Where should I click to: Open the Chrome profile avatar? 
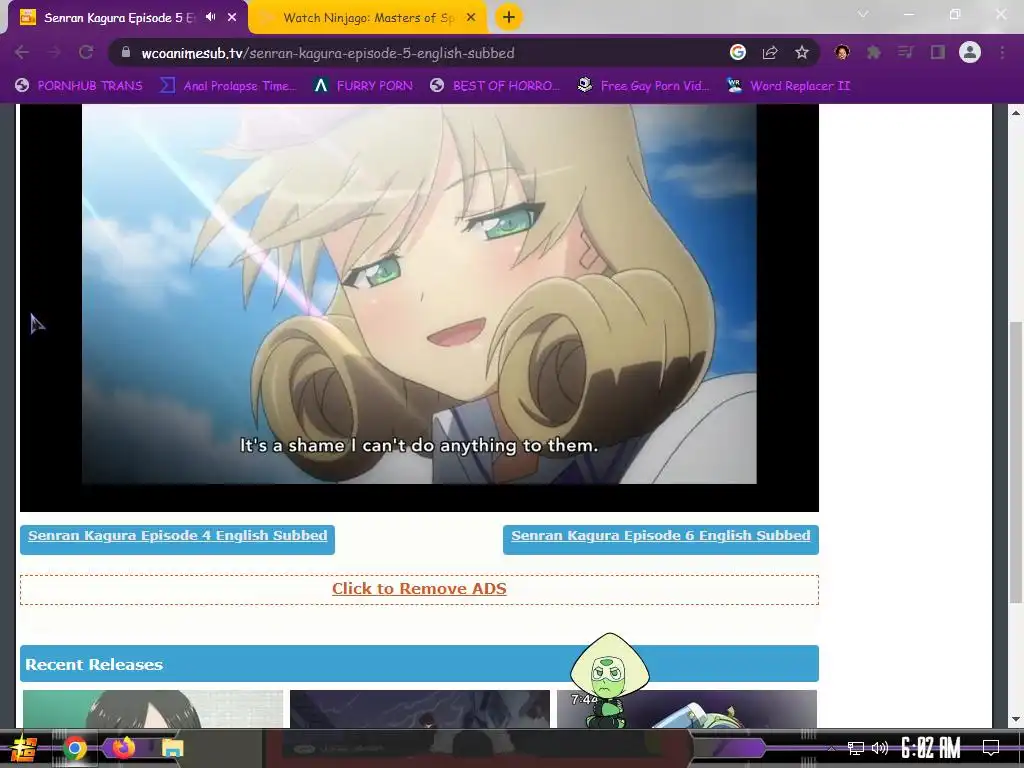[970, 52]
